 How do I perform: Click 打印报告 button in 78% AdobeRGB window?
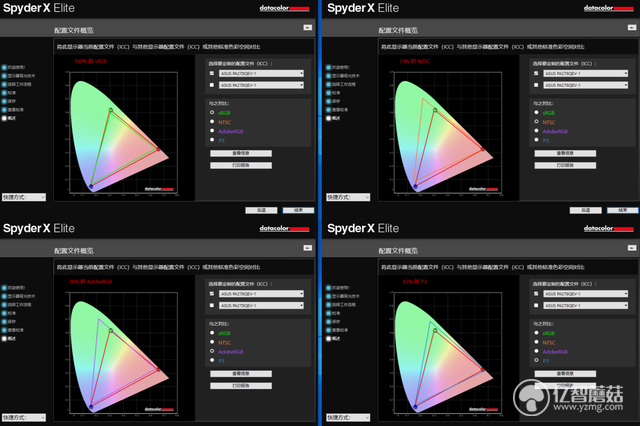coord(241,386)
